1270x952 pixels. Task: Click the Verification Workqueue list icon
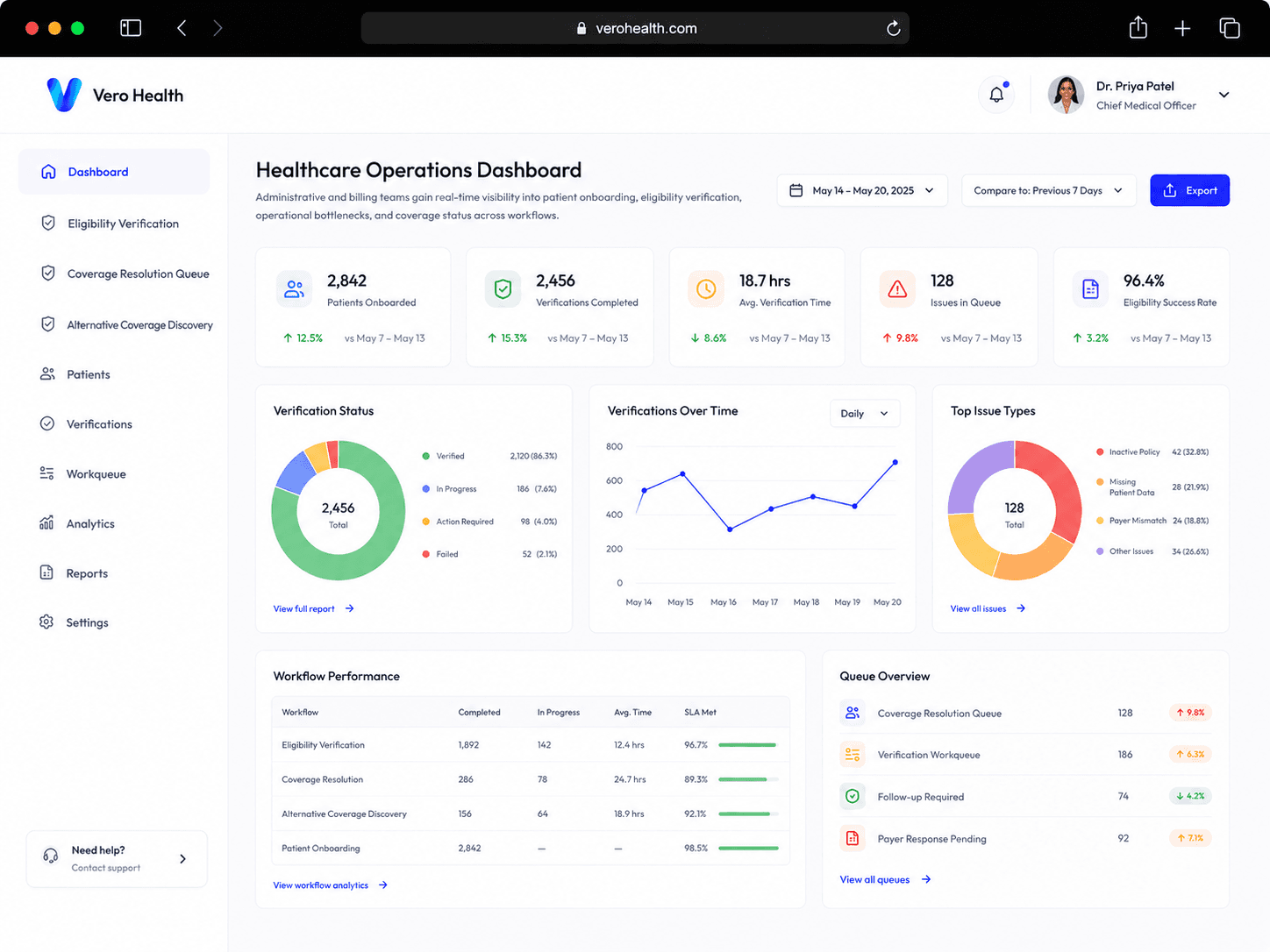[852, 754]
